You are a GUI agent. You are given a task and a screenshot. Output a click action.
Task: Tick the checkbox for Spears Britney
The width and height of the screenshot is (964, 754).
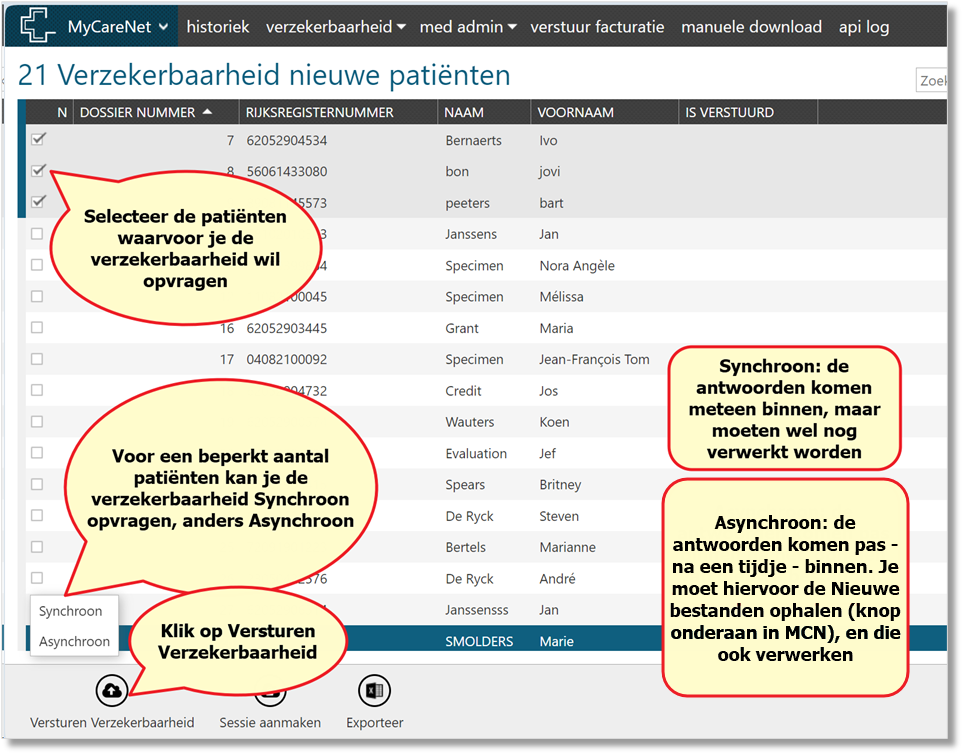tap(37, 484)
